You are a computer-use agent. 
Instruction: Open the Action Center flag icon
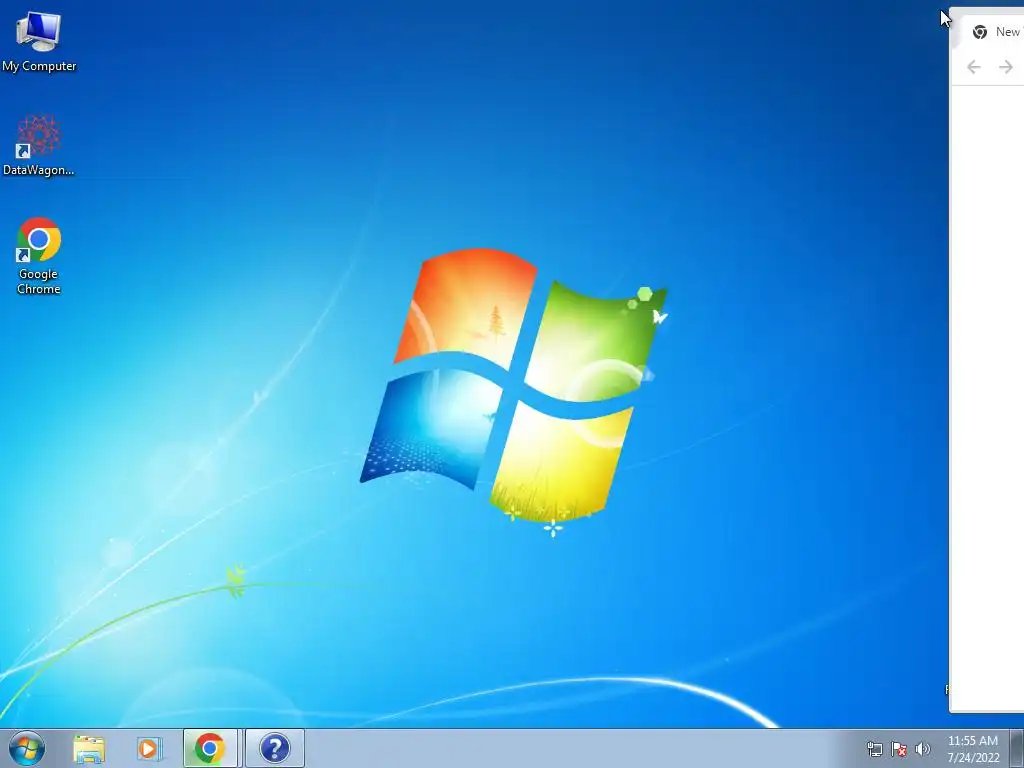tap(899, 749)
